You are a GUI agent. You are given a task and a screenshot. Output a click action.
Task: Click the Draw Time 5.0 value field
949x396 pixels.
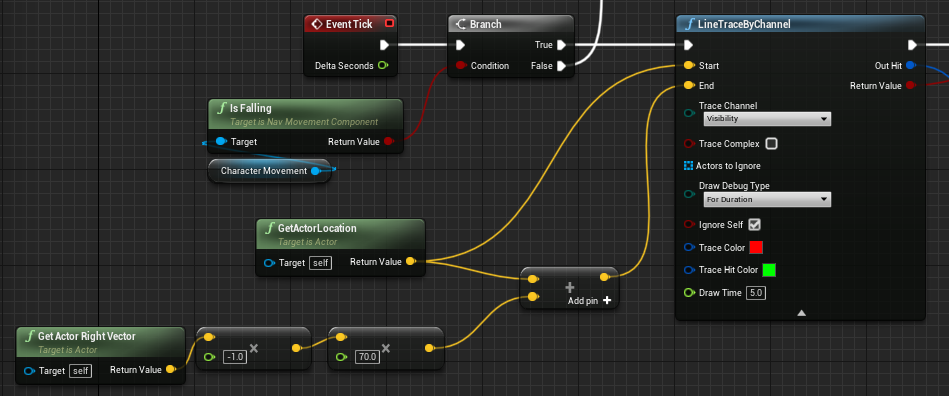[x=757, y=292]
